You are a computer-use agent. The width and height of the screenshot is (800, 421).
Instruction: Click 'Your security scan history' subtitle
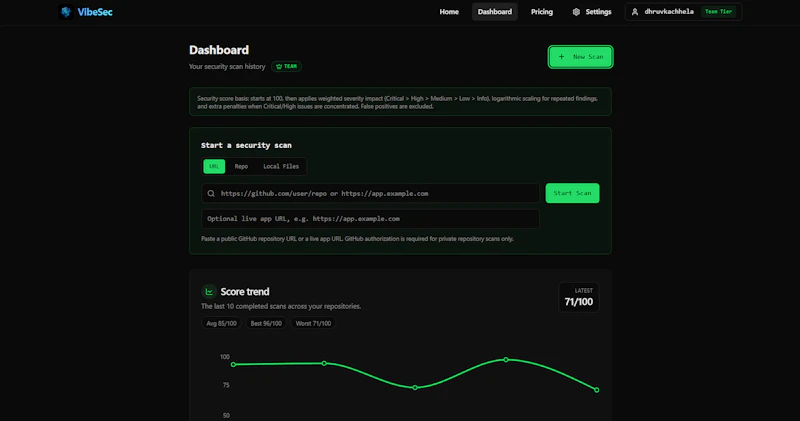[x=227, y=66]
